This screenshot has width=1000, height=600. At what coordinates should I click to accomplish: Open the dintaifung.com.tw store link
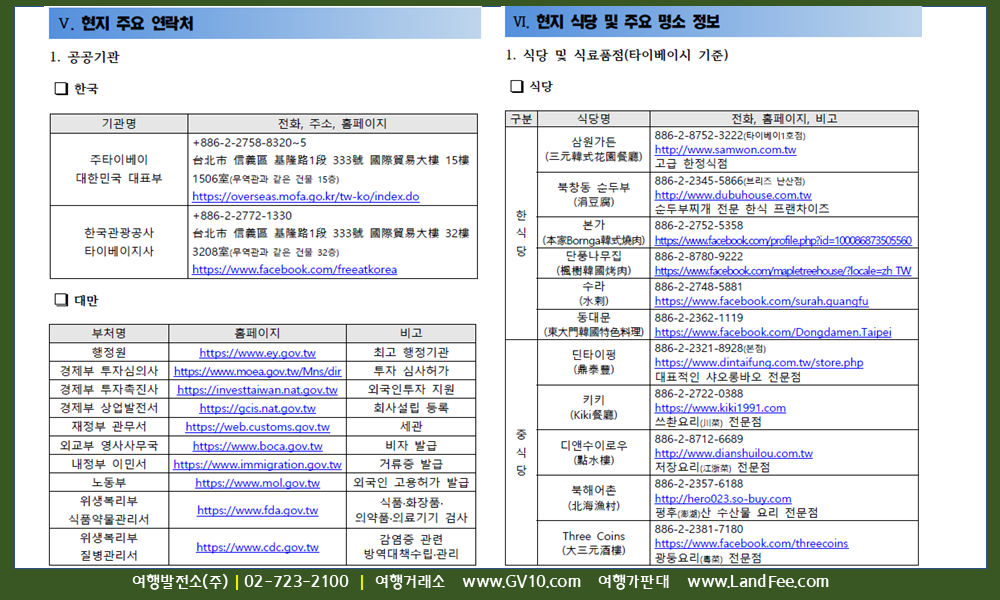pyautogui.click(x=758, y=362)
